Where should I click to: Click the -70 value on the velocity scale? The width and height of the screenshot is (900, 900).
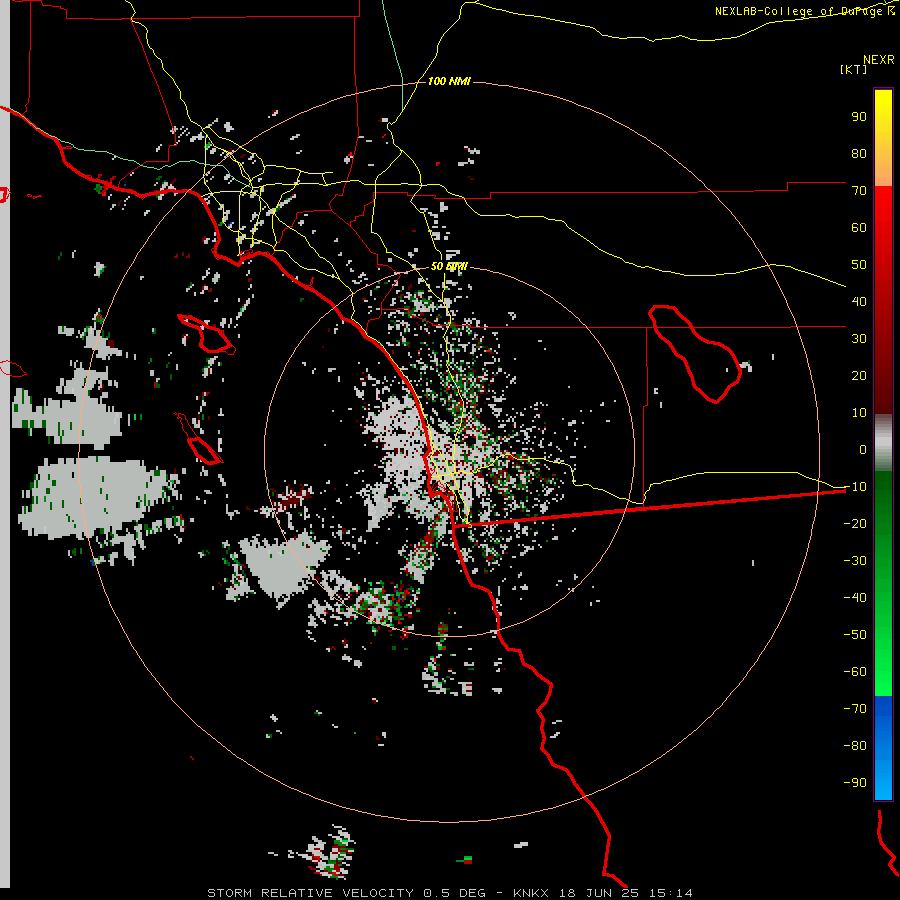pos(855,709)
